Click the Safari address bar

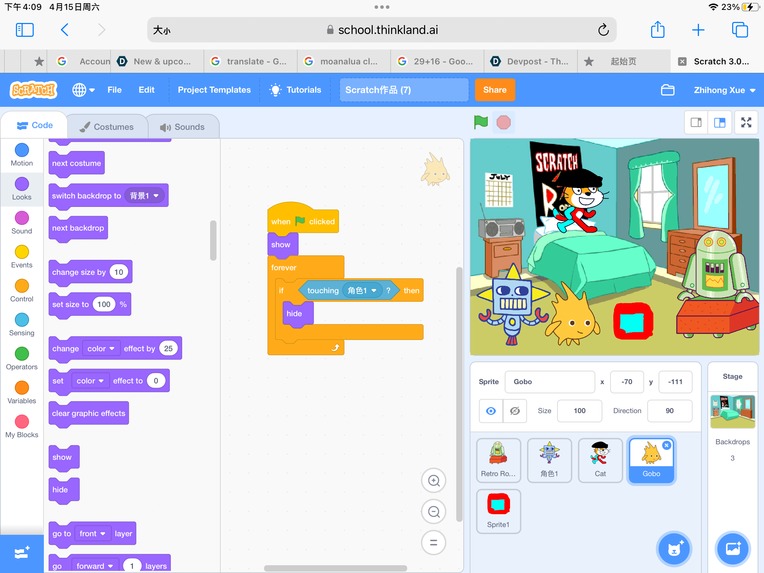[x=382, y=30]
